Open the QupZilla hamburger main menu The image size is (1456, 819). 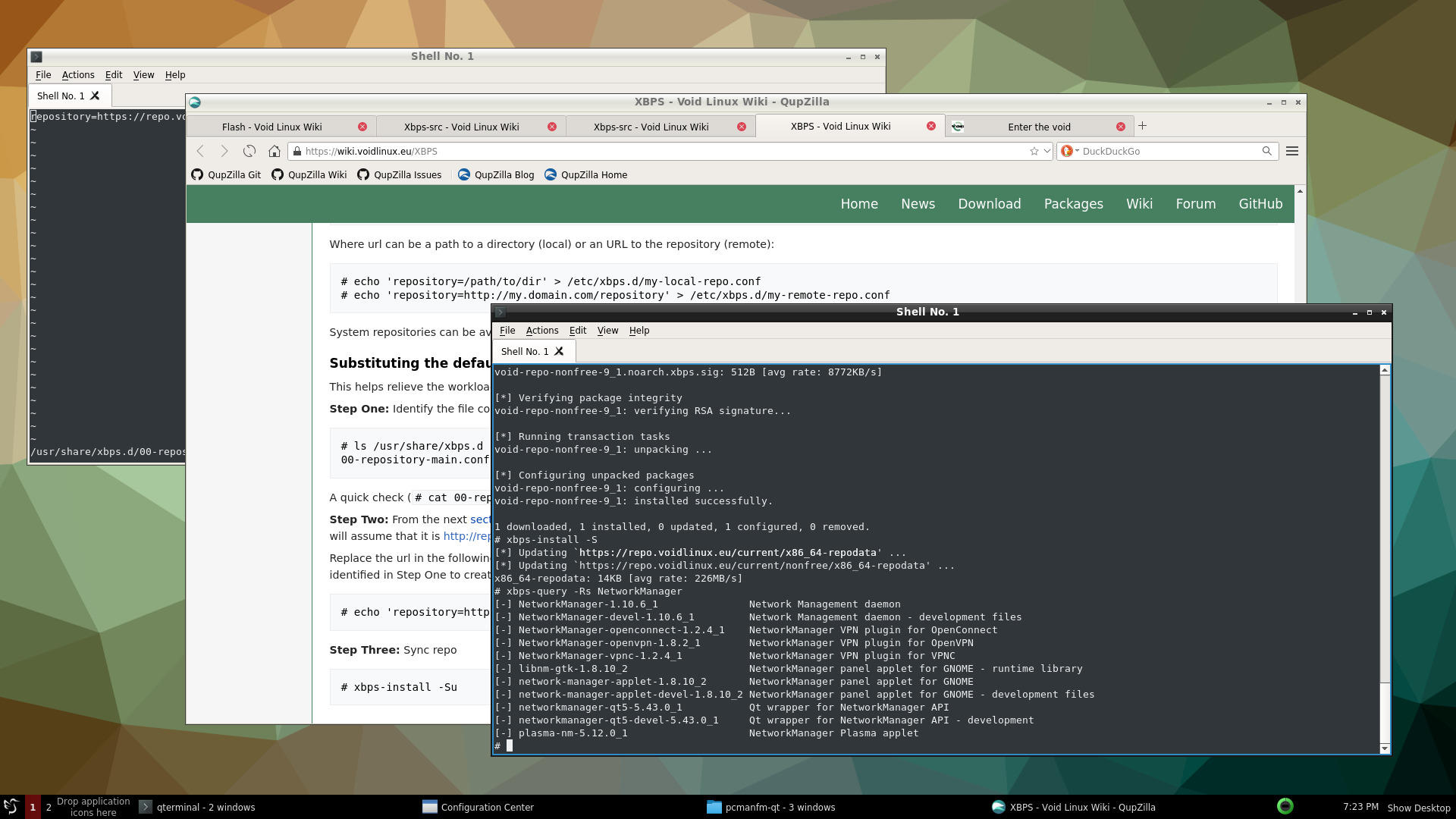pyautogui.click(x=1292, y=151)
